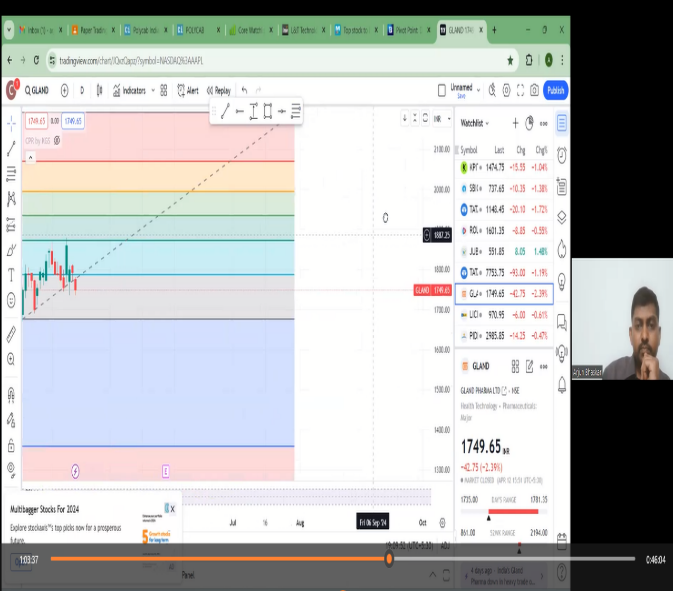Create an Alert
The image size is (673, 591).
[188, 91]
